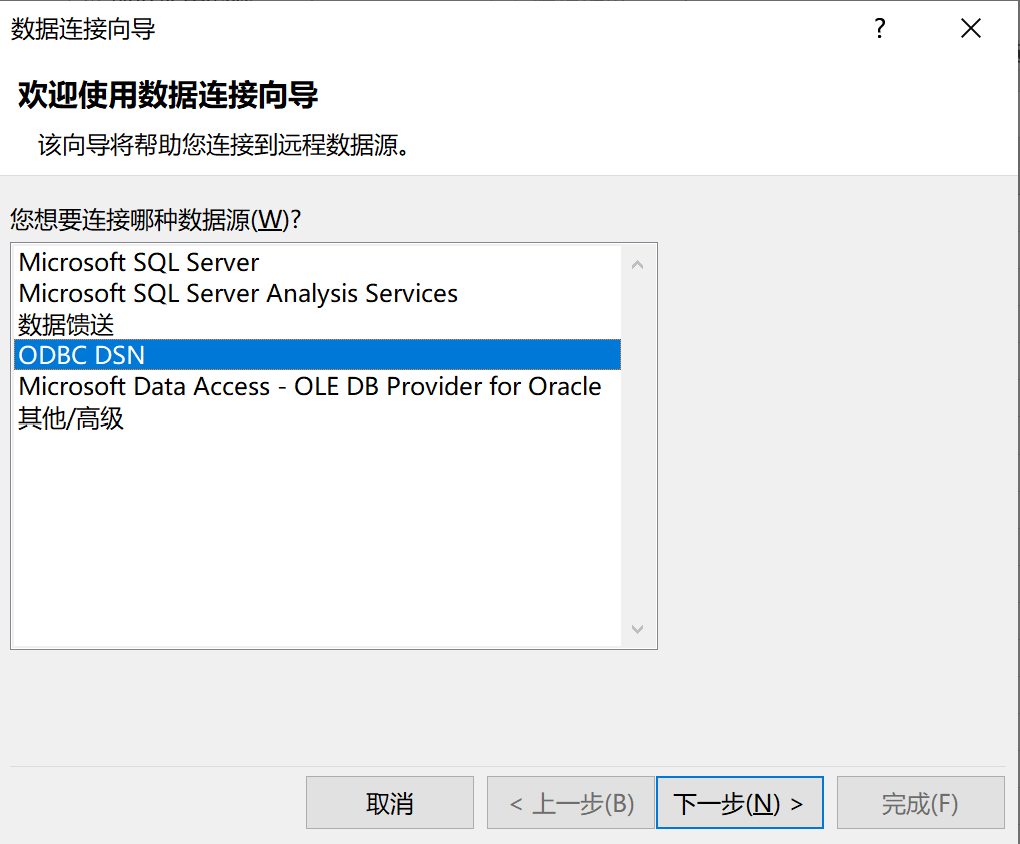Proceed with the 下一步(N) button
Viewport: 1020px width, 844px height.
(740, 802)
